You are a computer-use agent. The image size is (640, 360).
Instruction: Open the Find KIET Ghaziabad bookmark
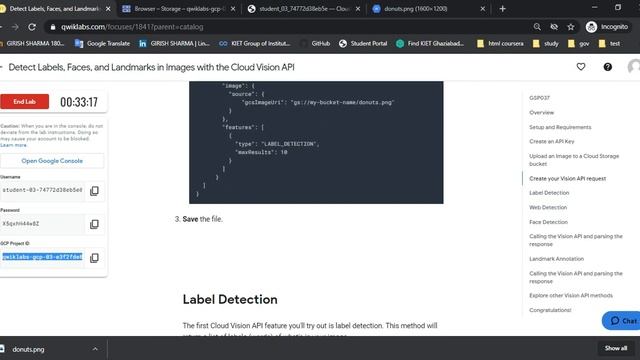coord(430,43)
